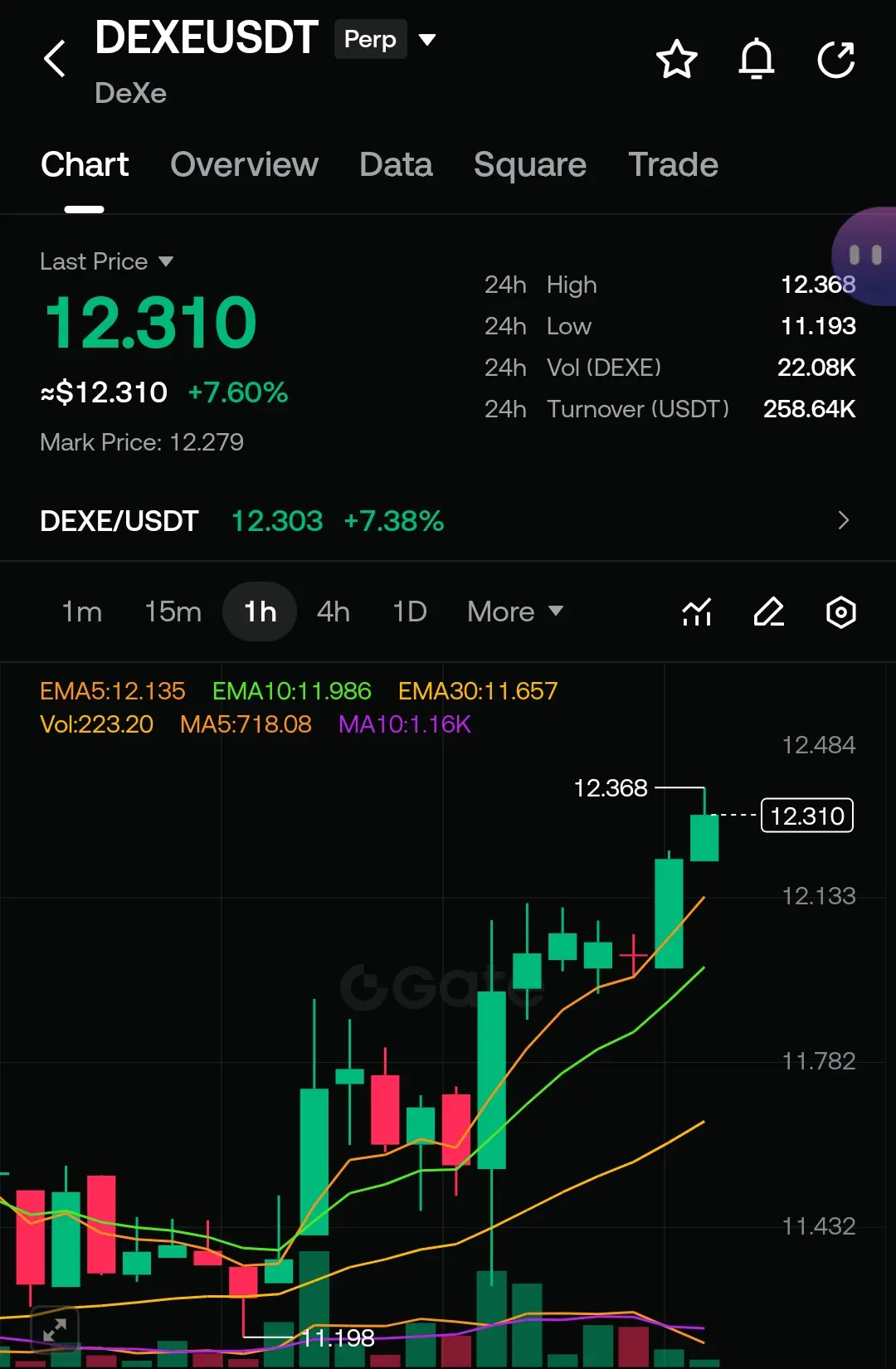Viewport: 896px width, 1369px height.
Task: Tap the Mark Price: 12.279 text
Action: point(142,442)
